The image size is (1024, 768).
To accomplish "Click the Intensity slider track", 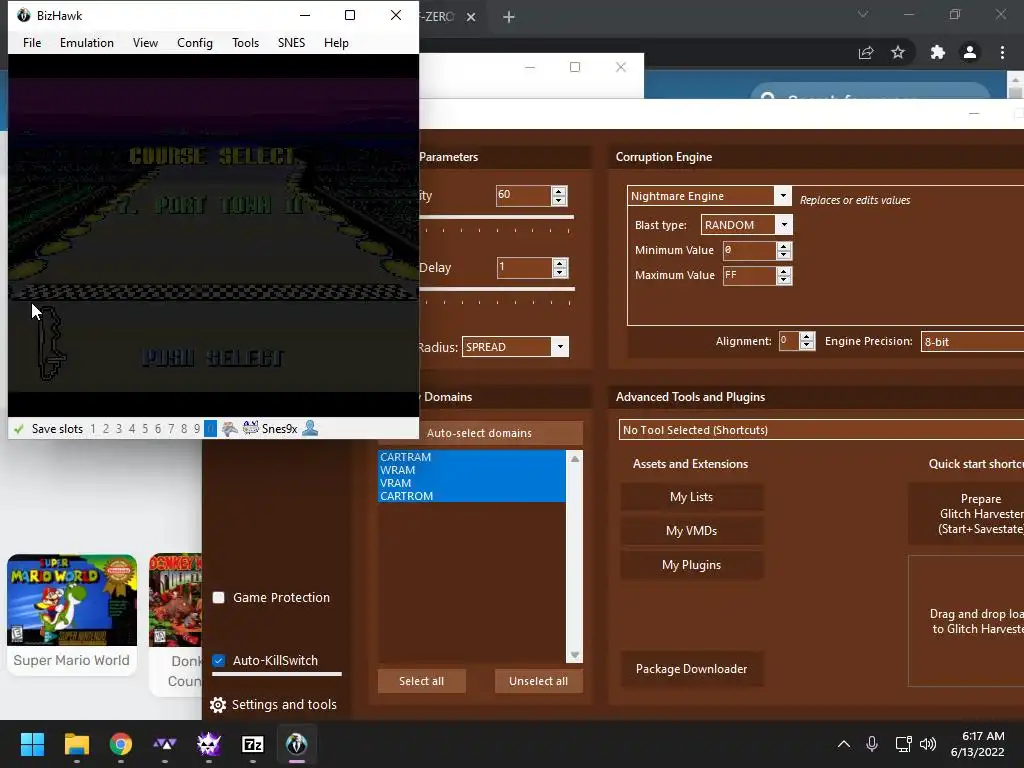I will coord(497,217).
